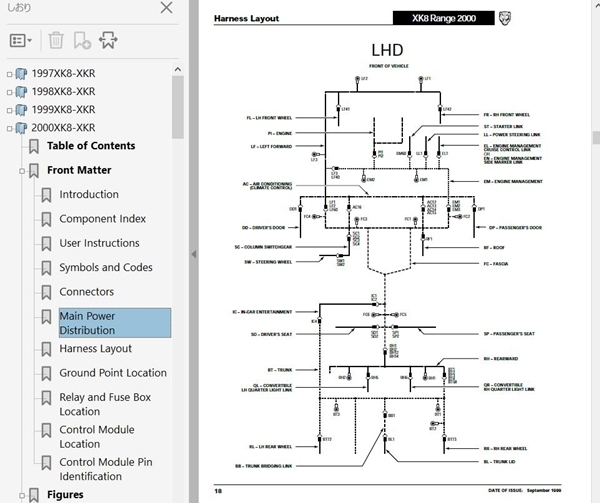This screenshot has height=503, width=600.
Task: Open Control Module Pin Identification bookmark
Action: 106,469
